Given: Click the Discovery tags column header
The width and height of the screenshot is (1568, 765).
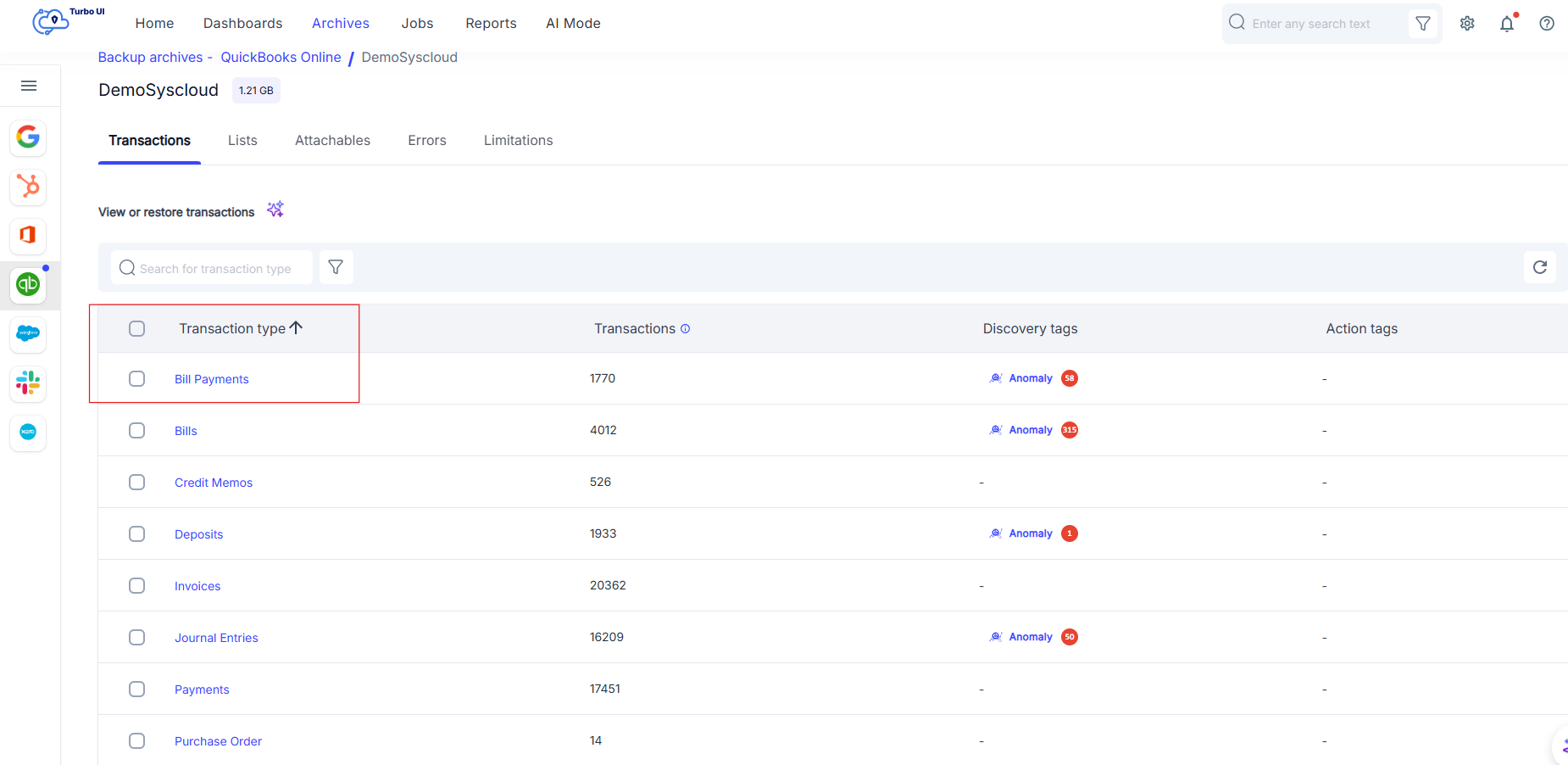Looking at the screenshot, I should [x=1031, y=328].
